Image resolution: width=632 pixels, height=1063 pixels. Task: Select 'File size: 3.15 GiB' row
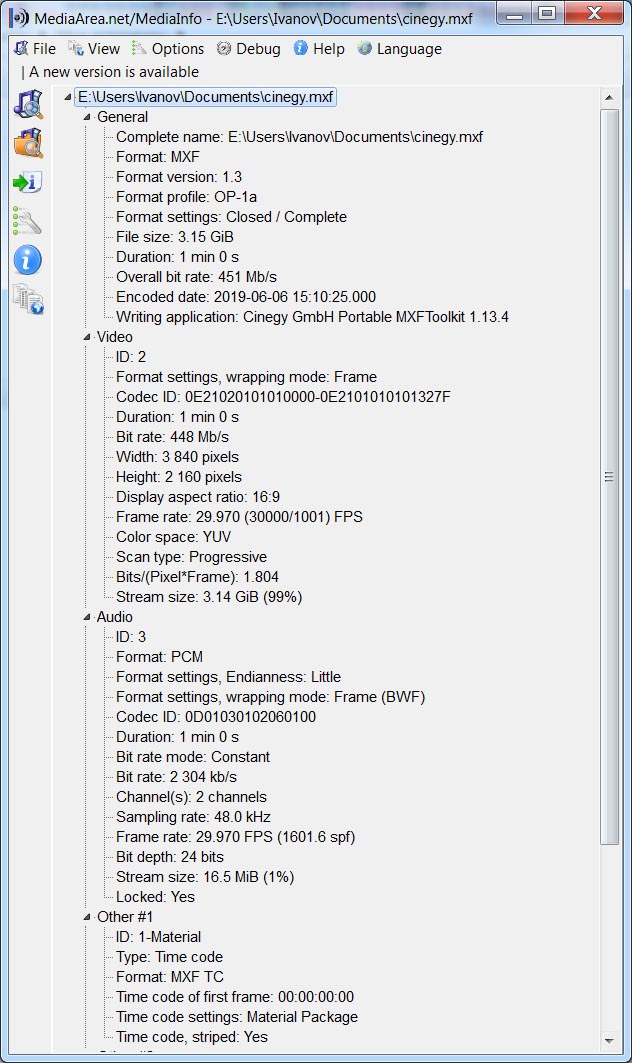tap(175, 237)
